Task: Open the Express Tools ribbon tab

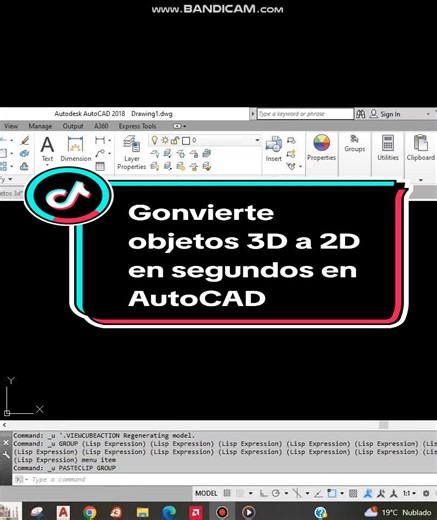Action: point(138,126)
